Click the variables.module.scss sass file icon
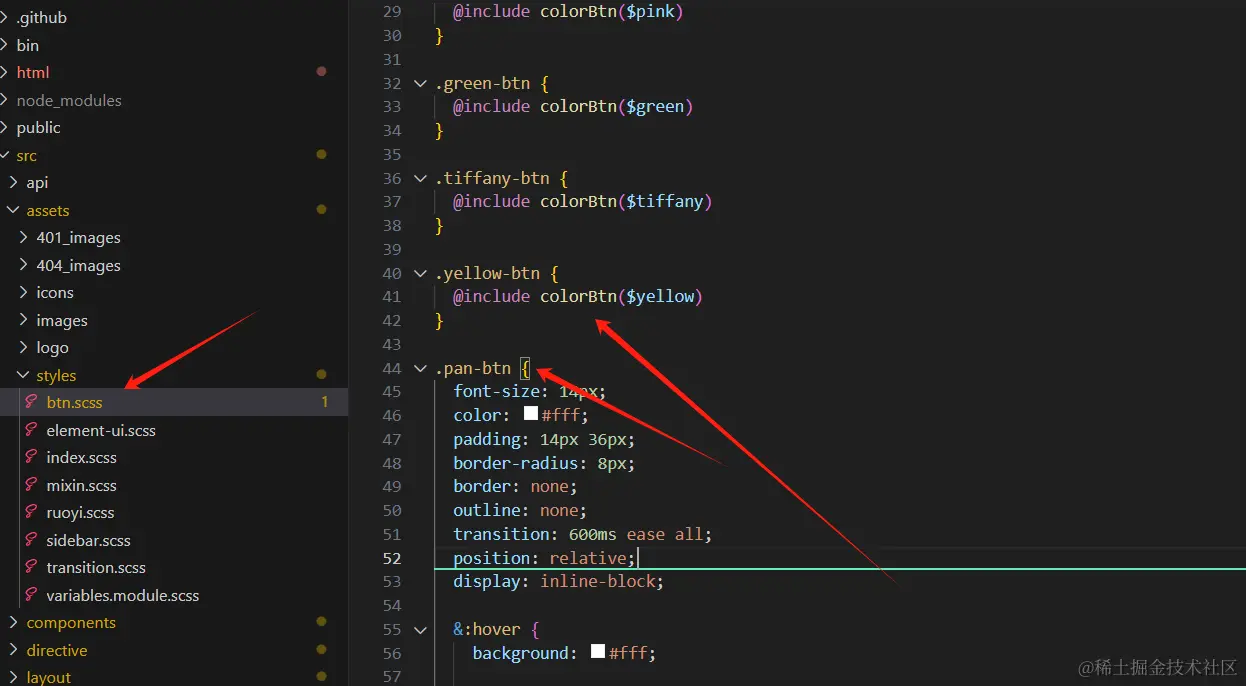The width and height of the screenshot is (1246, 686). [x=31, y=595]
